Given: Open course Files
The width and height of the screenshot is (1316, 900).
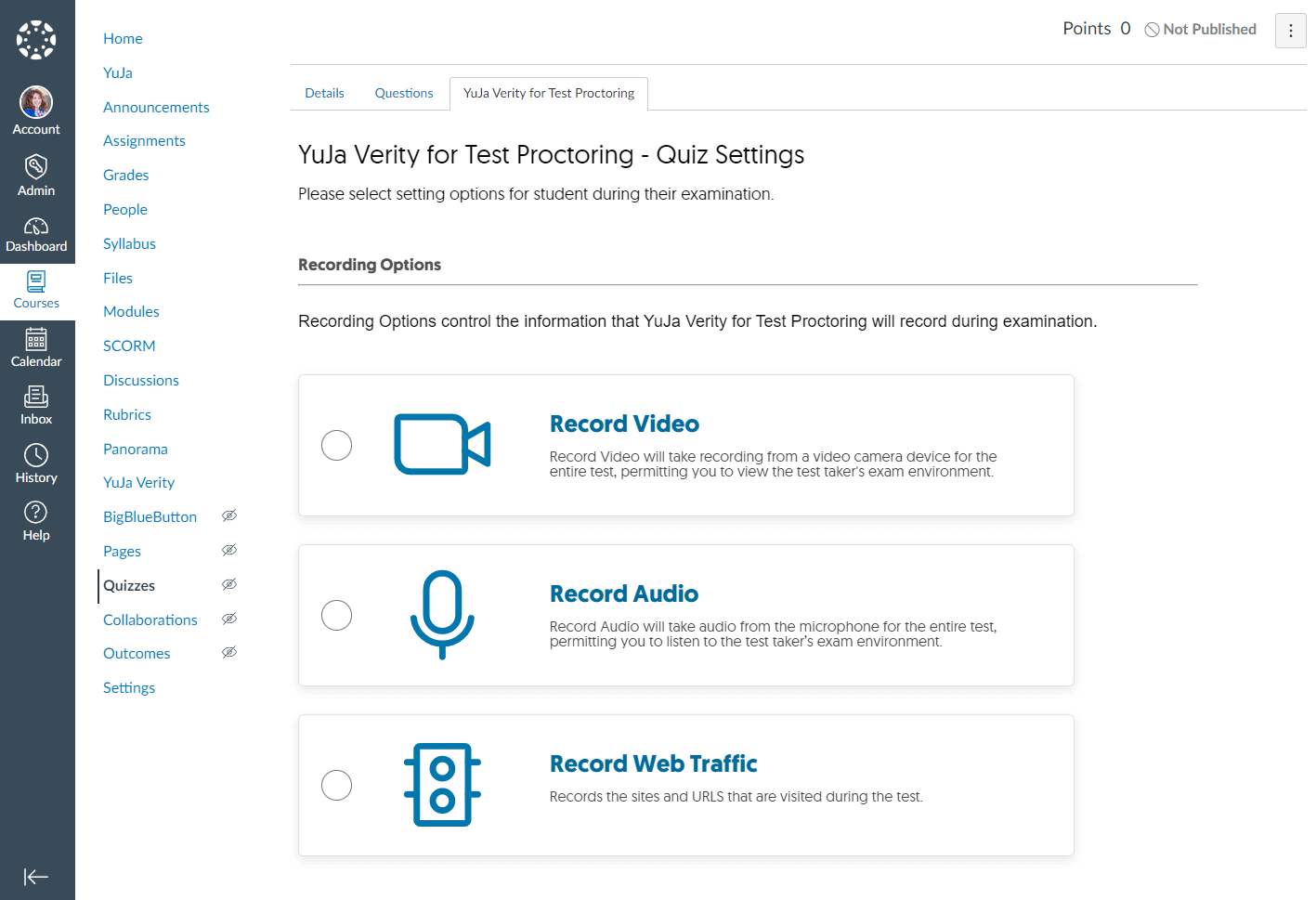Looking at the screenshot, I should pyautogui.click(x=118, y=278).
